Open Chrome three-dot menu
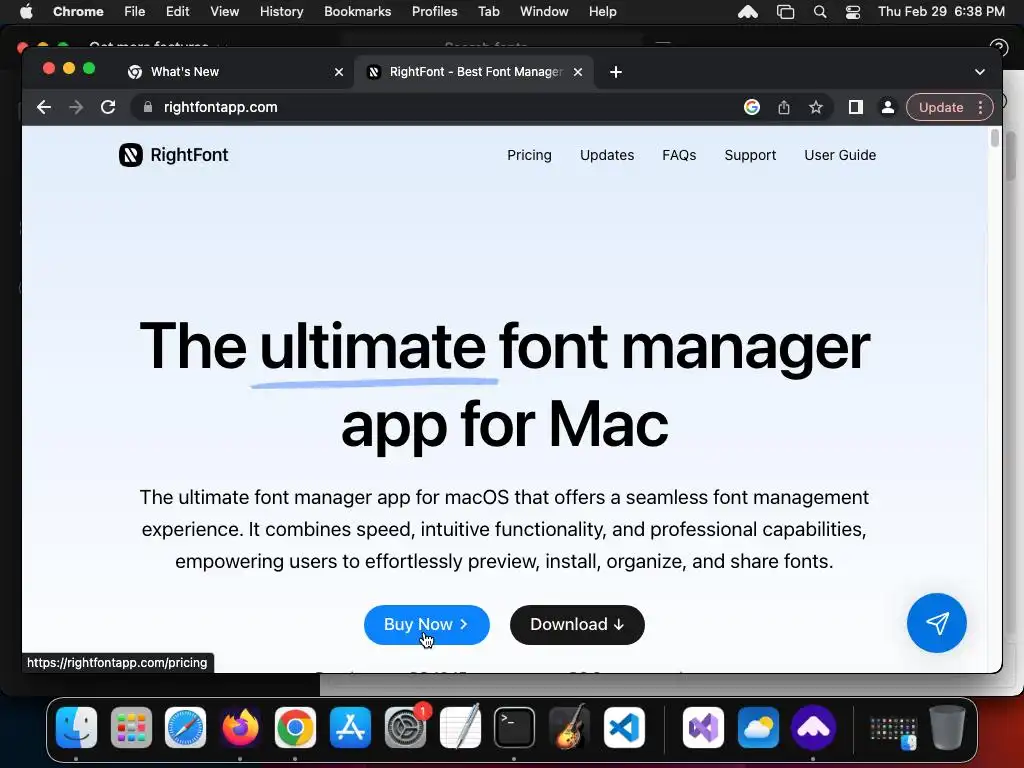 click(x=980, y=107)
